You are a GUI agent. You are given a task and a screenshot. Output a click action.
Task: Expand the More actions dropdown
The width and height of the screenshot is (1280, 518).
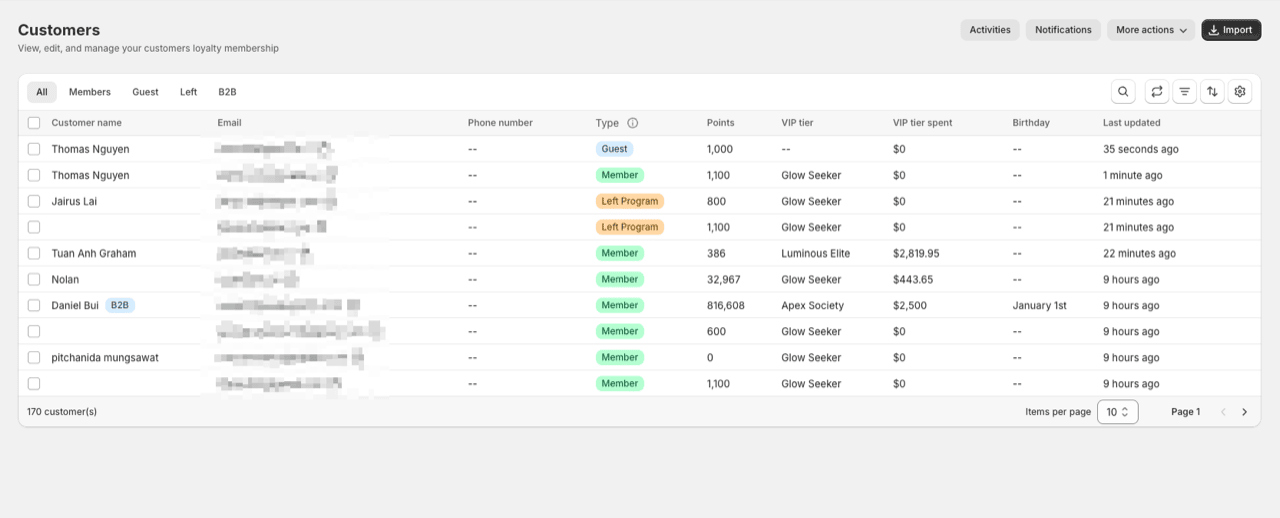point(1151,30)
